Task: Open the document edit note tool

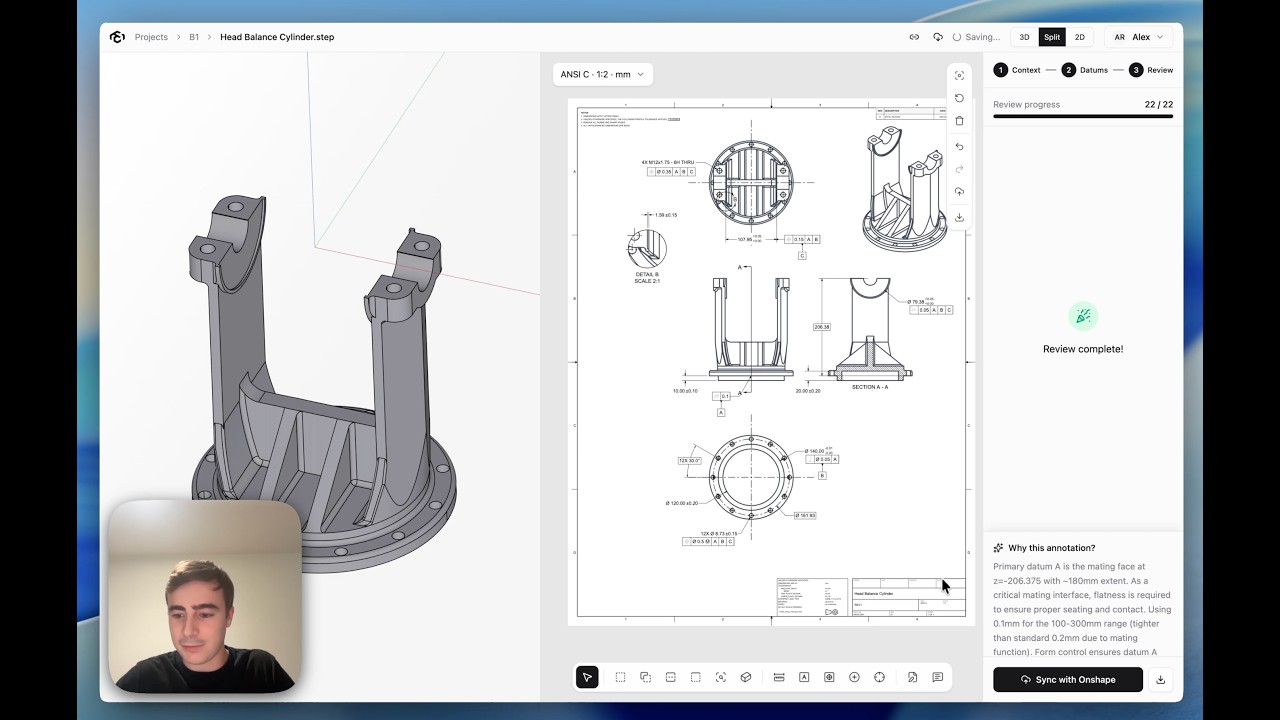Action: 912,677
